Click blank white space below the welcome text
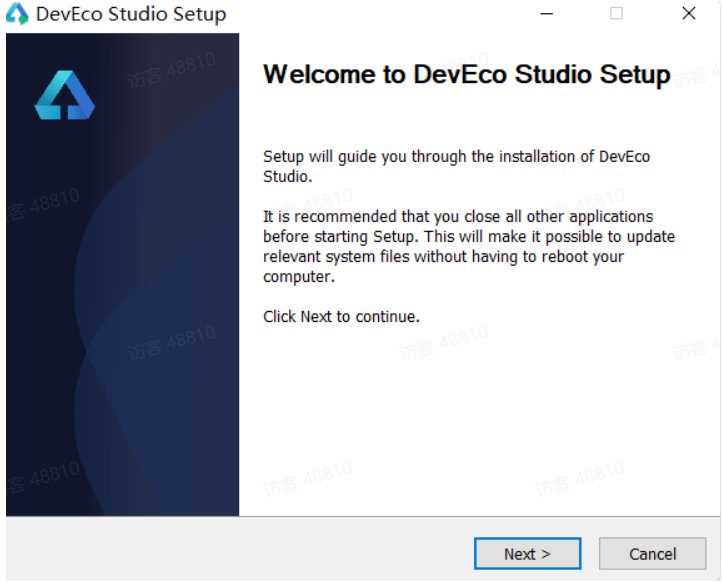The image size is (723, 583). click(x=480, y=420)
